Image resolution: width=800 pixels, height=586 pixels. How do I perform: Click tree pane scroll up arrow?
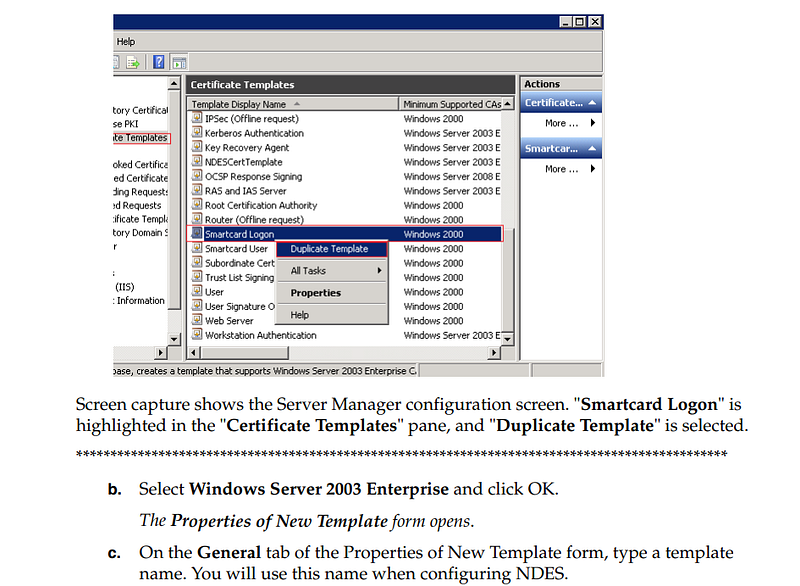(x=174, y=83)
